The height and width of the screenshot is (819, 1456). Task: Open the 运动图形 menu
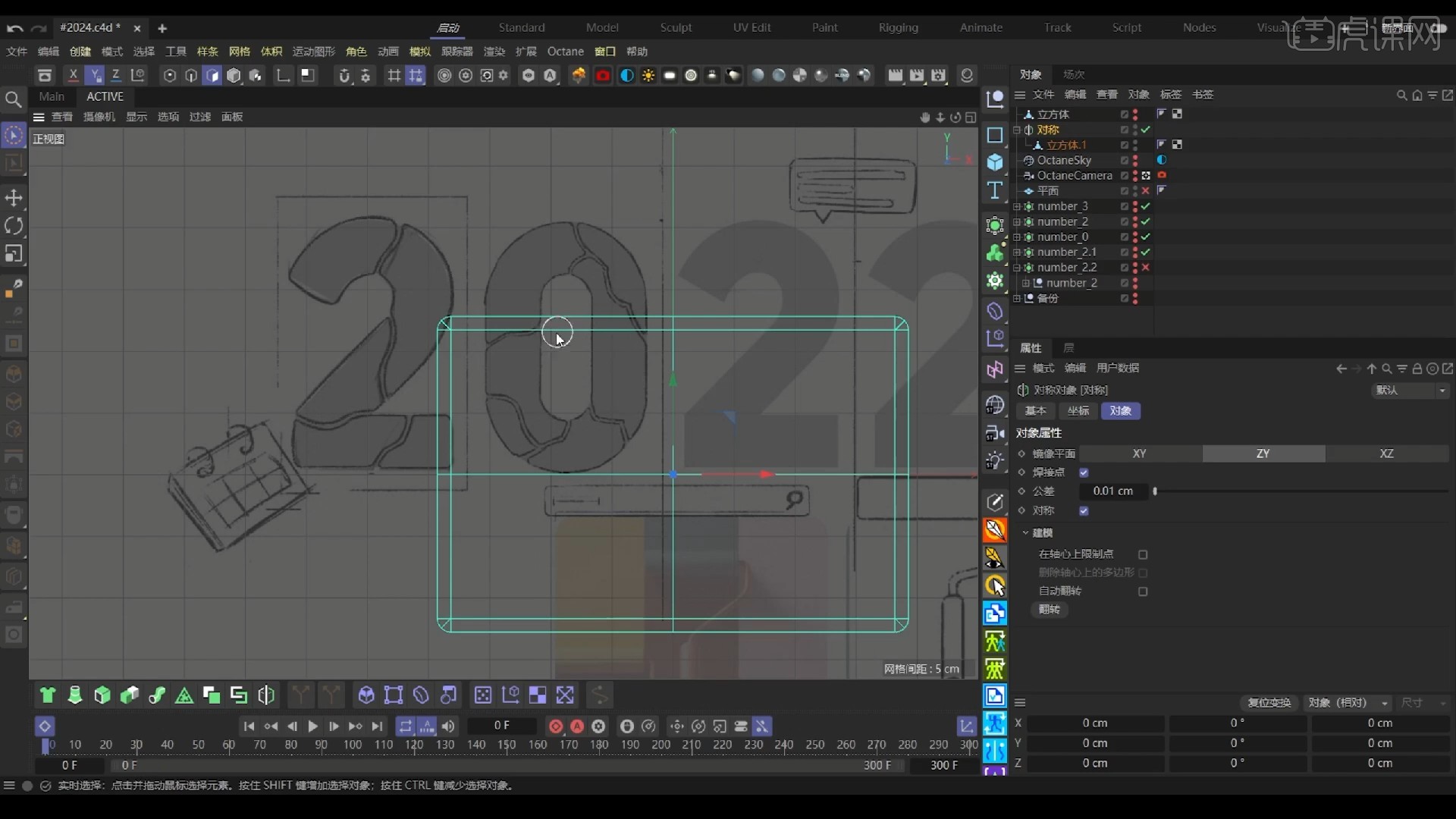313,52
